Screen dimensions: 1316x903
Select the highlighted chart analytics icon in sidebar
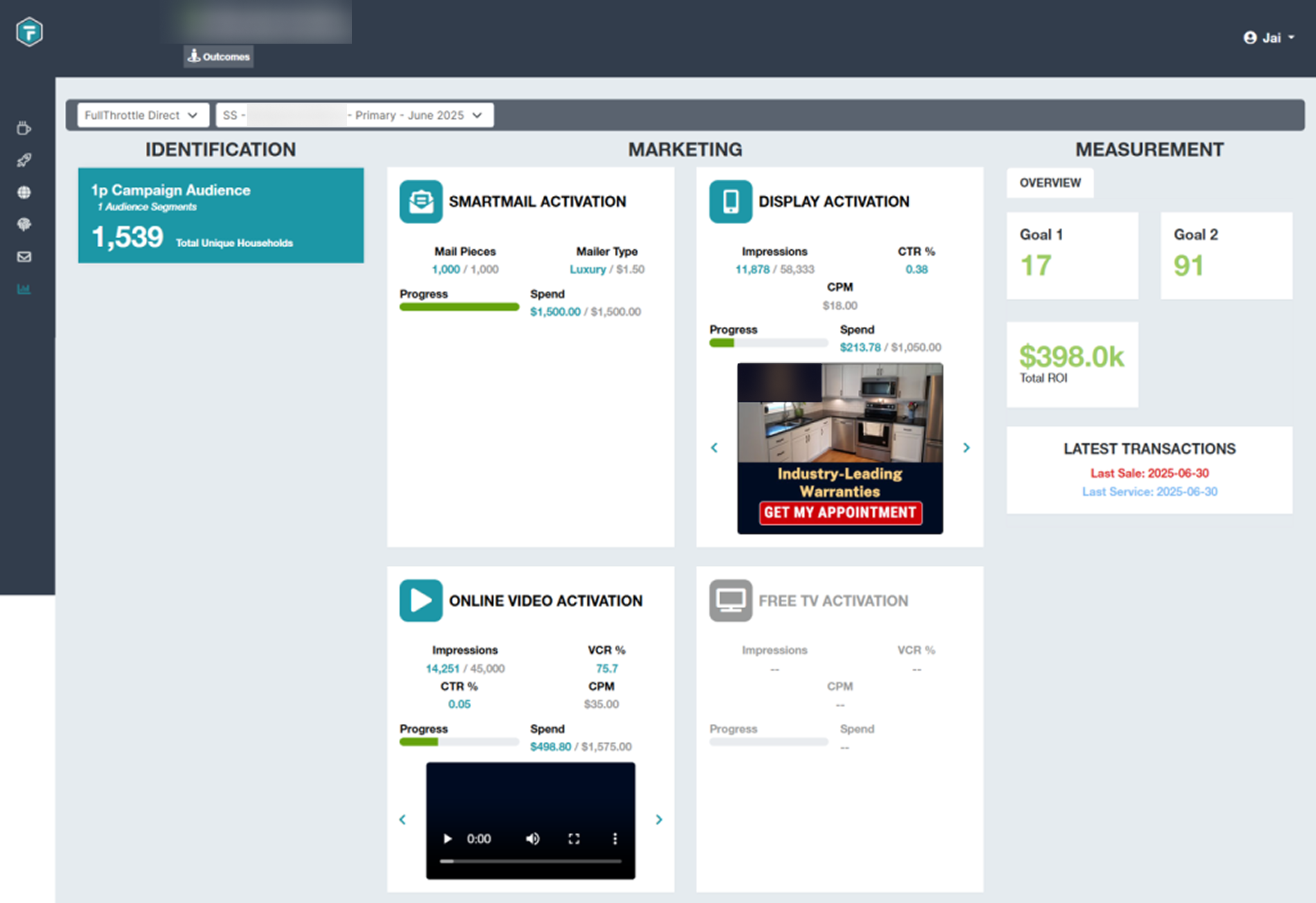[24, 288]
